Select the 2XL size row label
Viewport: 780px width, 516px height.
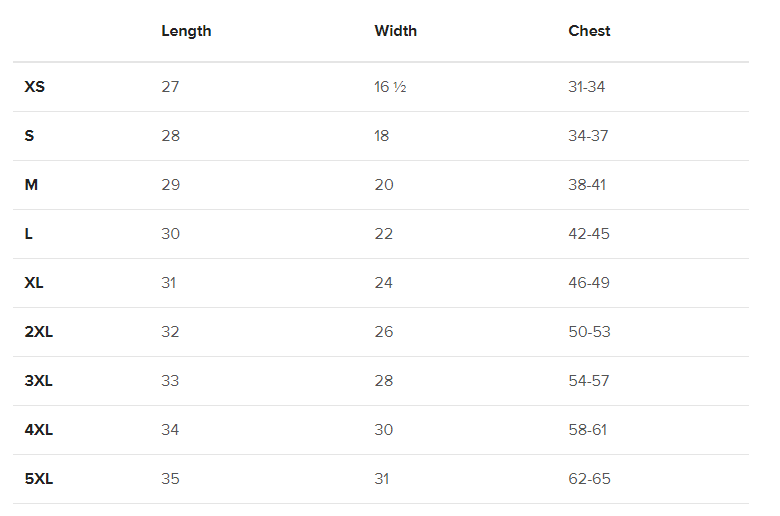(38, 332)
